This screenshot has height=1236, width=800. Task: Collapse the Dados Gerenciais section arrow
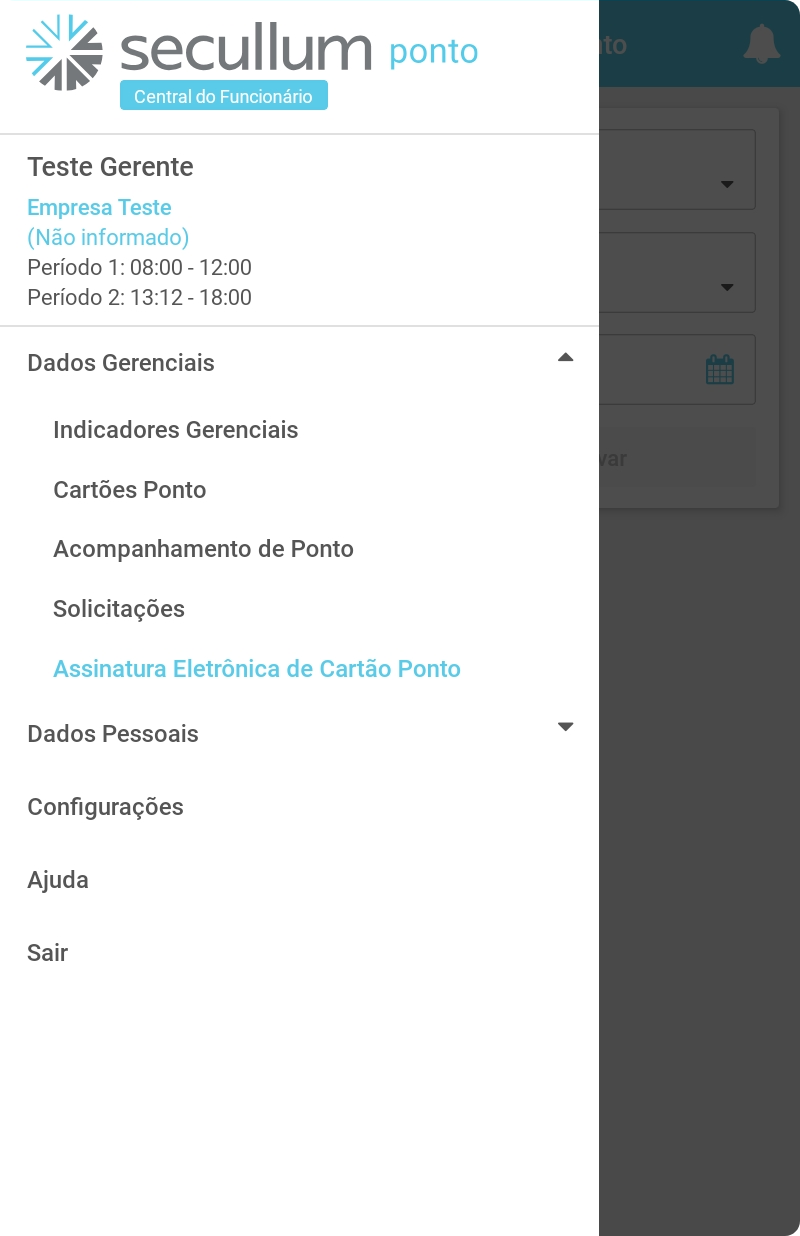[565, 358]
